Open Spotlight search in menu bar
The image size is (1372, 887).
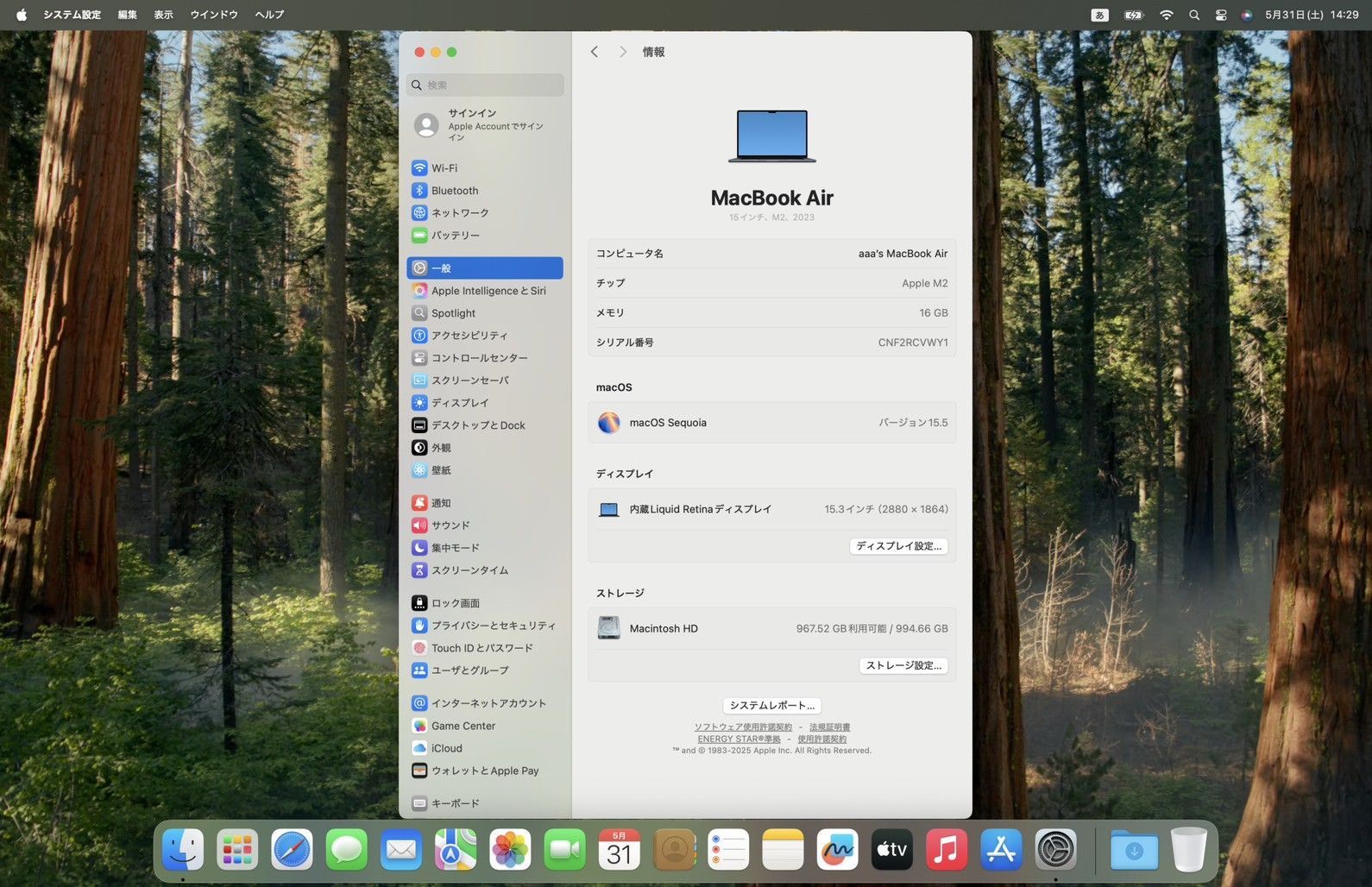pyautogui.click(x=1194, y=15)
